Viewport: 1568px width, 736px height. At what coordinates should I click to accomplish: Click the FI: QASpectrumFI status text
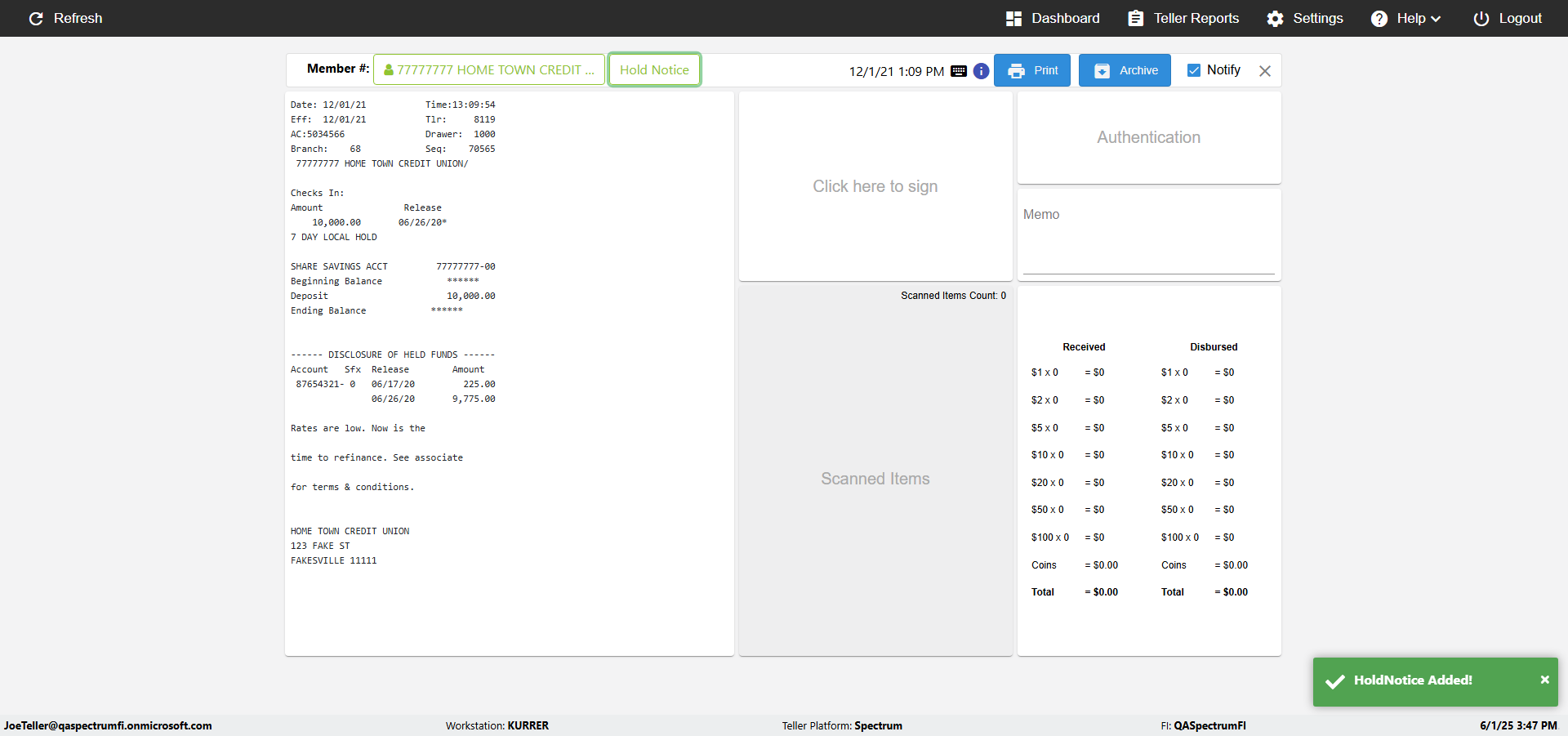pyautogui.click(x=1203, y=725)
